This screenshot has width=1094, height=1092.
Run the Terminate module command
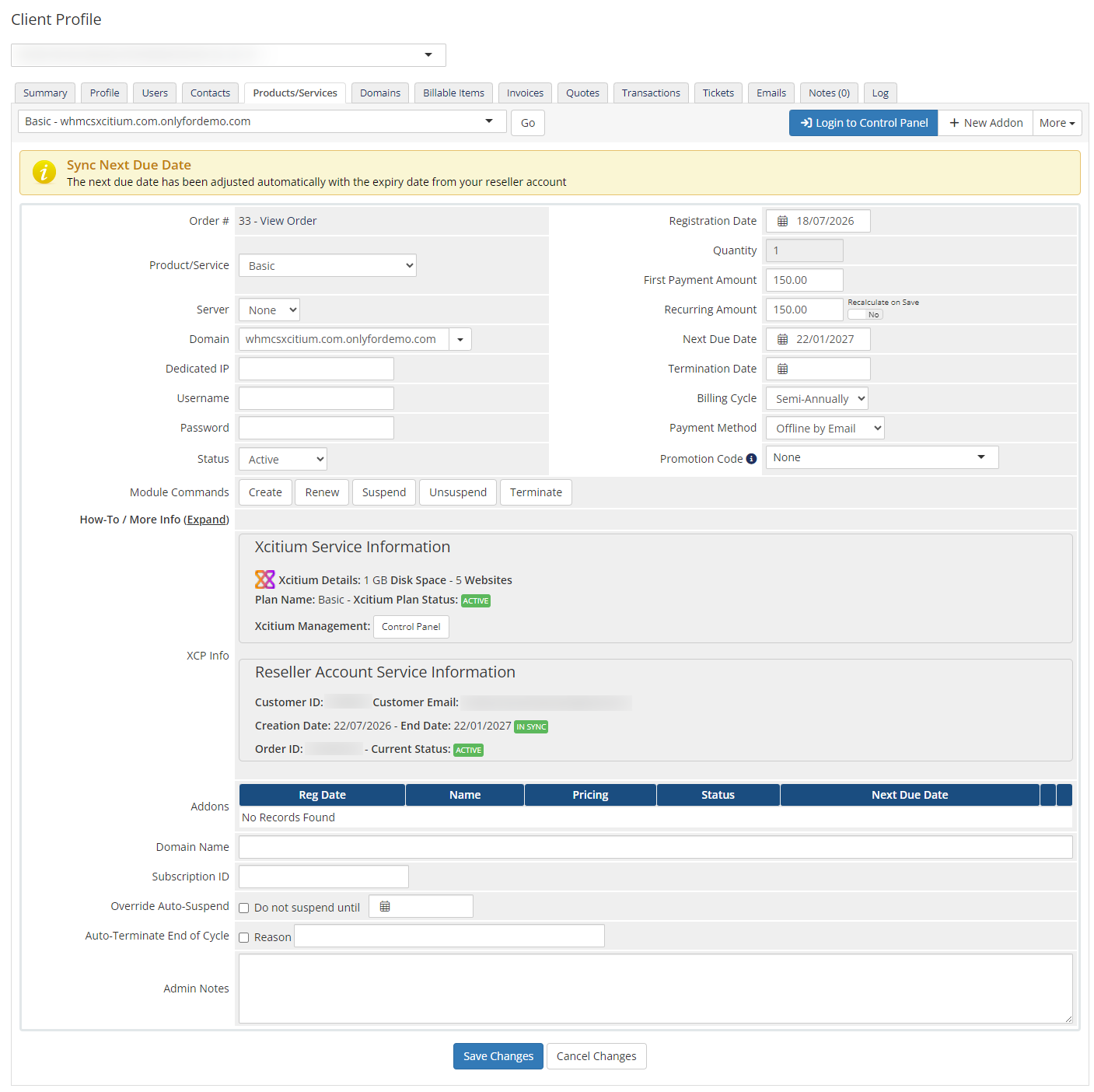point(536,492)
